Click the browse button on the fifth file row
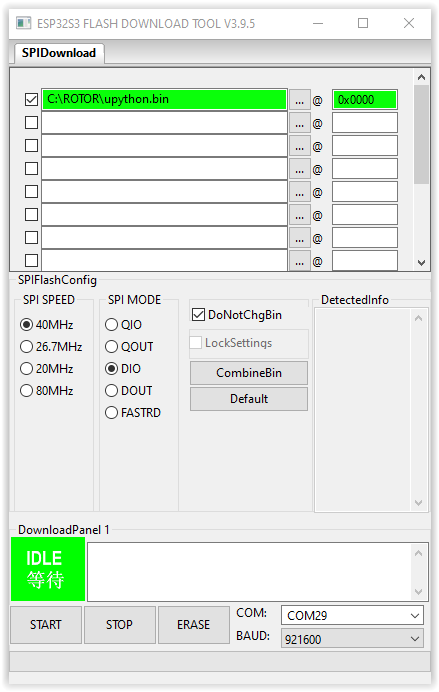439x692 pixels. (300, 193)
